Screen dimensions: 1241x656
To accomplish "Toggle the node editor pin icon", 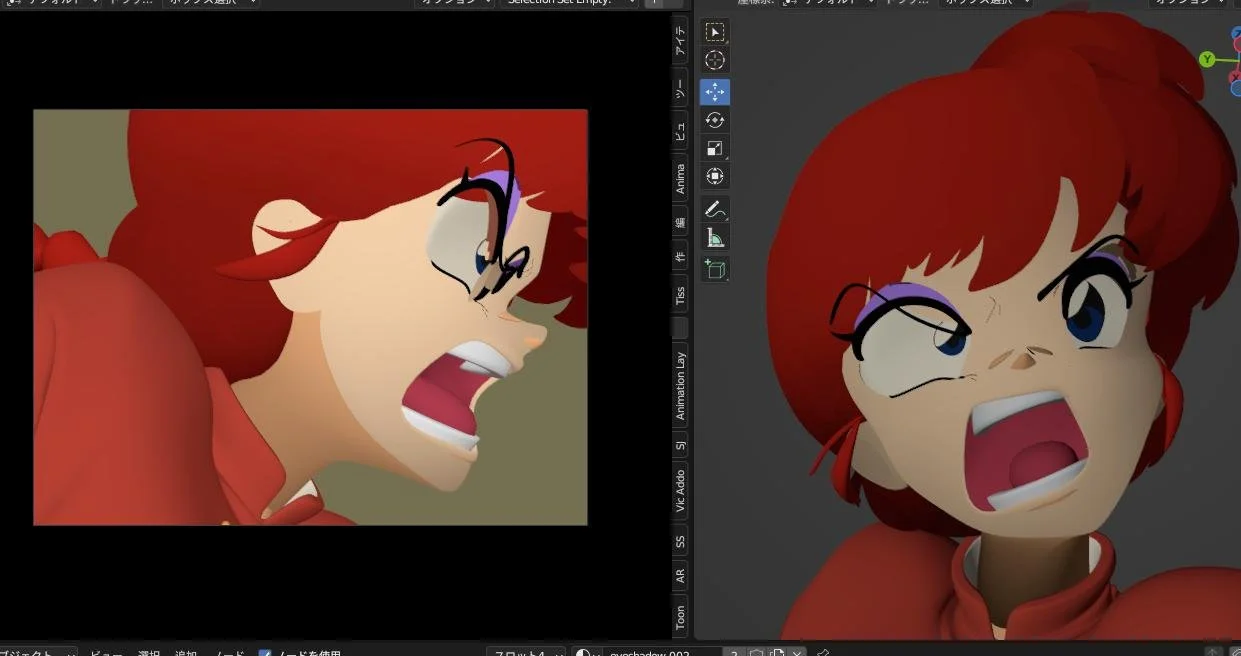I will point(823,653).
